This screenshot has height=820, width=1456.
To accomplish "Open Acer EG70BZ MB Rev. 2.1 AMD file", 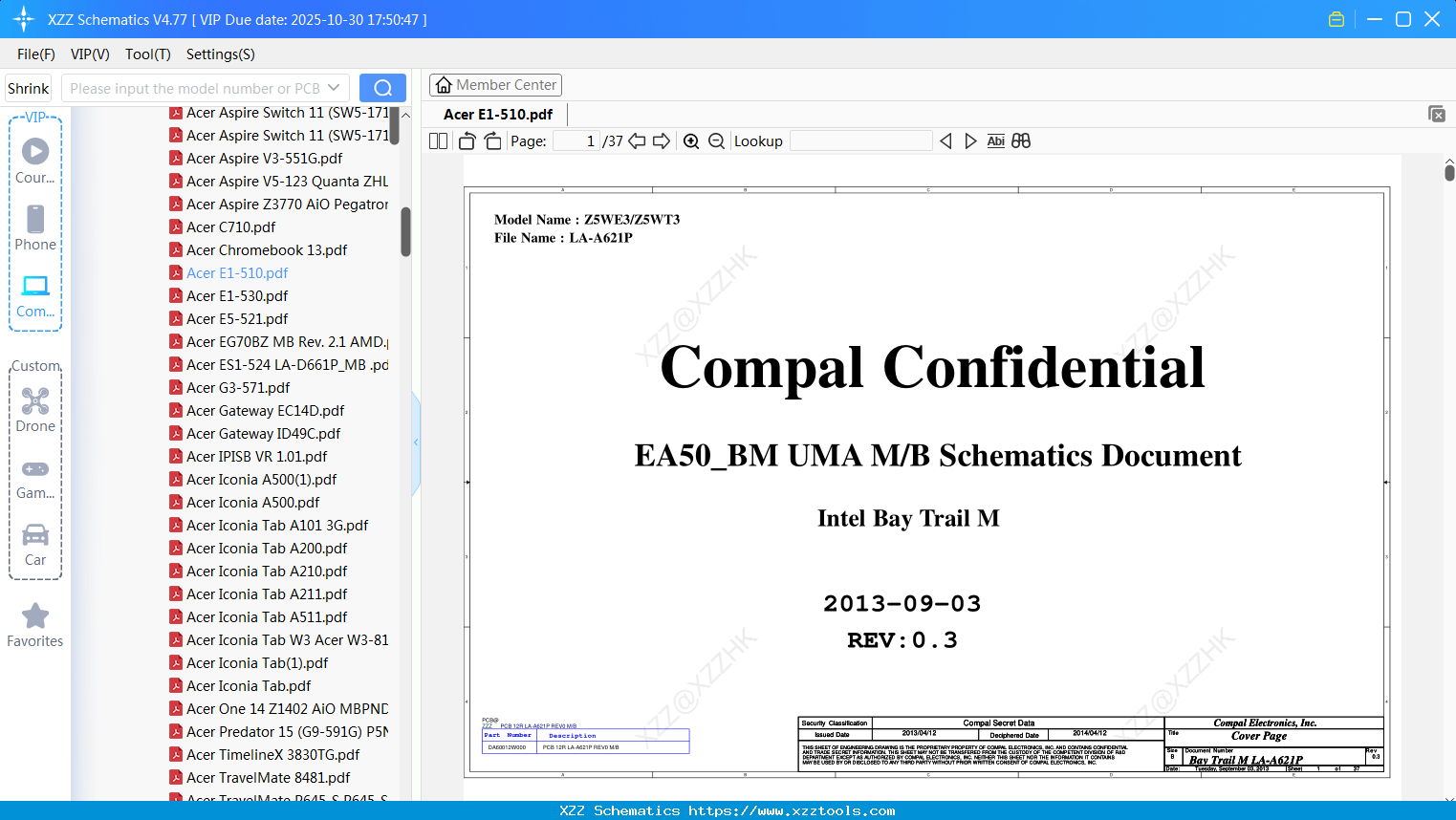I will tap(278, 342).
